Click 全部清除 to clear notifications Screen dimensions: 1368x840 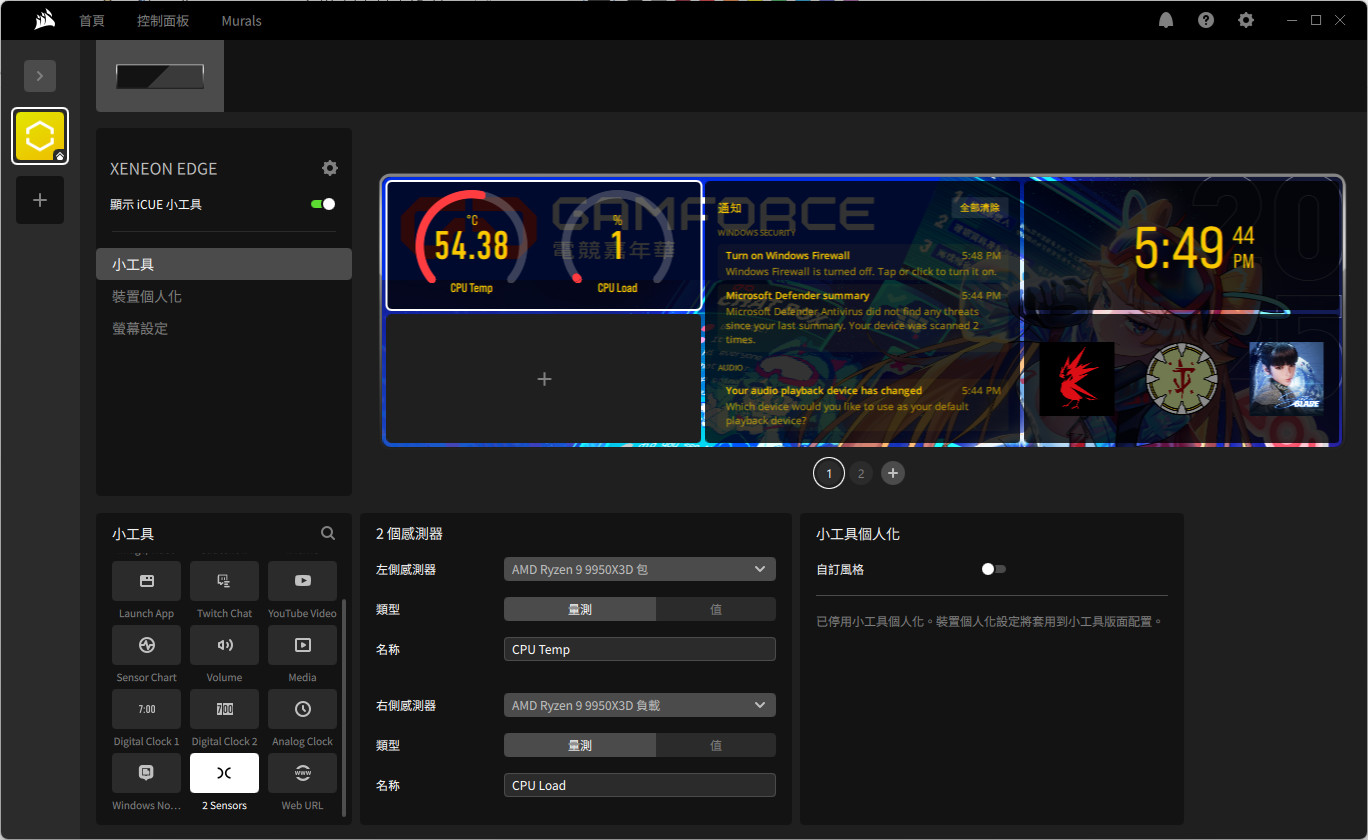(979, 208)
